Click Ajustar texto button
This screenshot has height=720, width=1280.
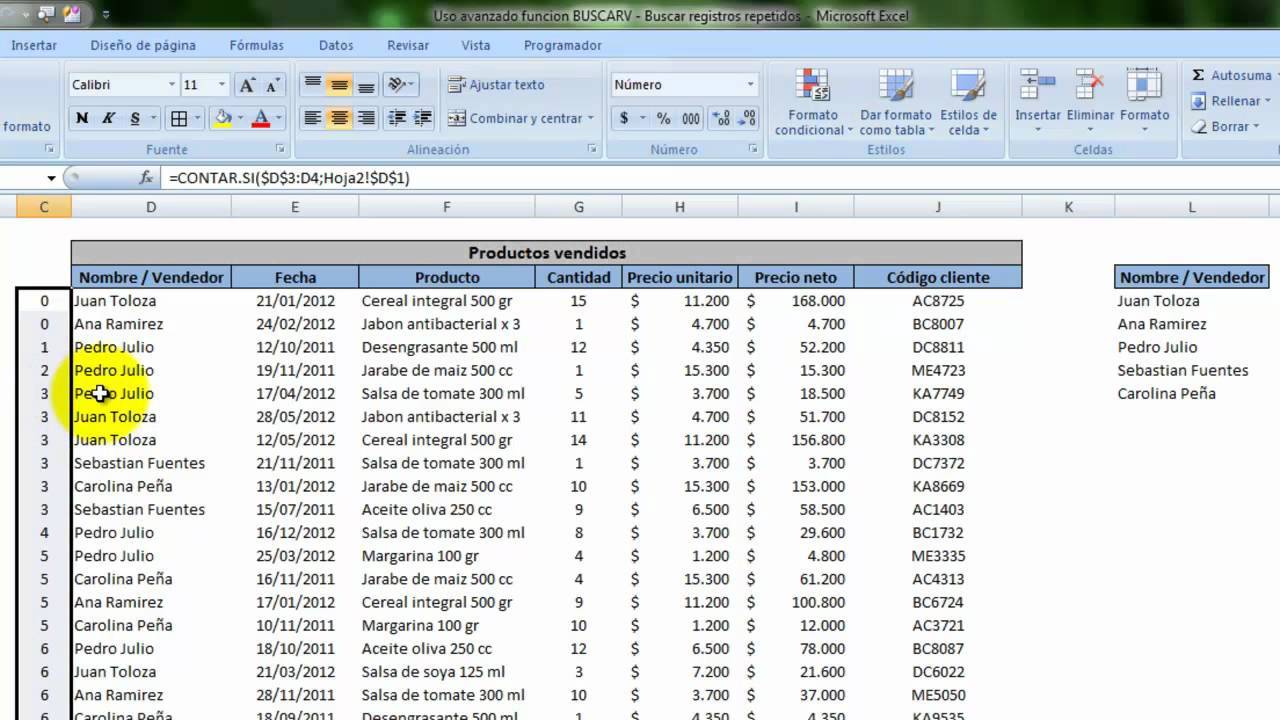click(497, 85)
